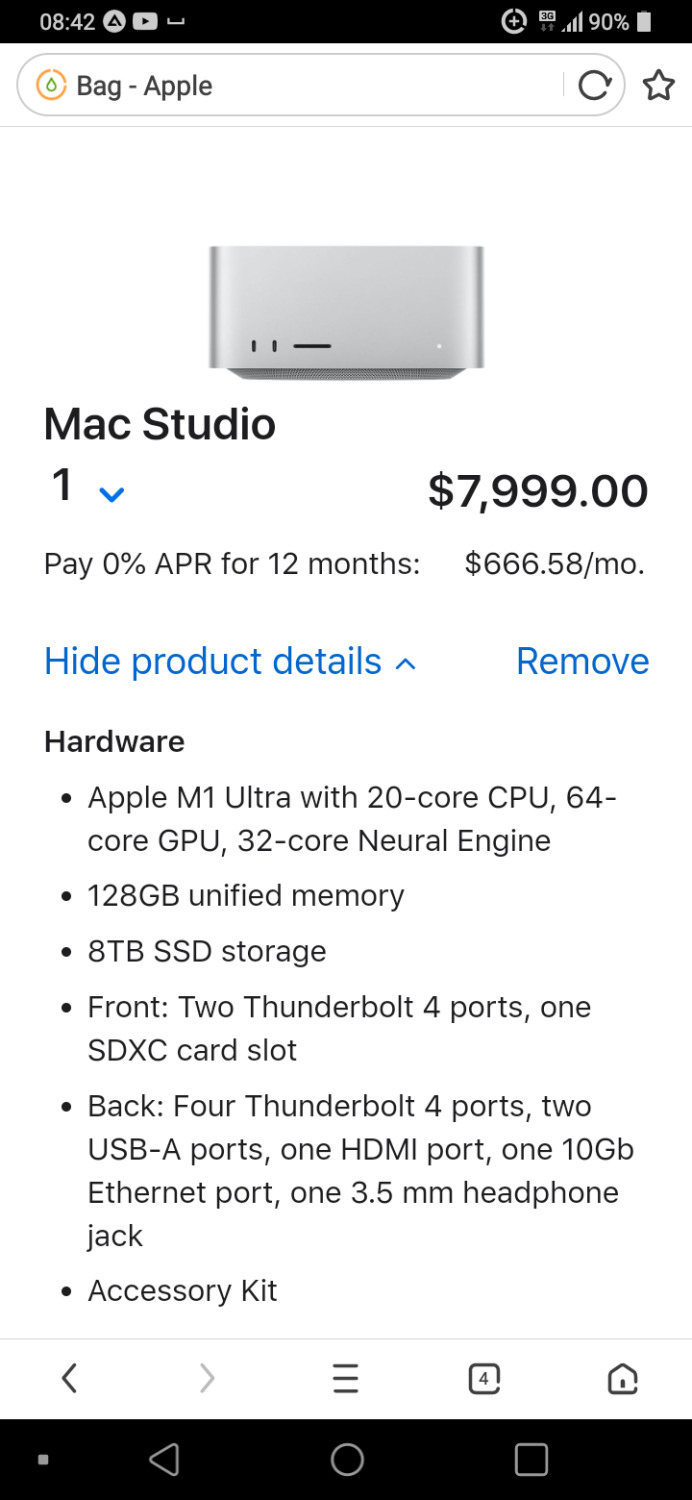Tap the Pay 0% APR for 12 months text
Screen dimensions: 692x1500
pyautogui.click(x=232, y=564)
